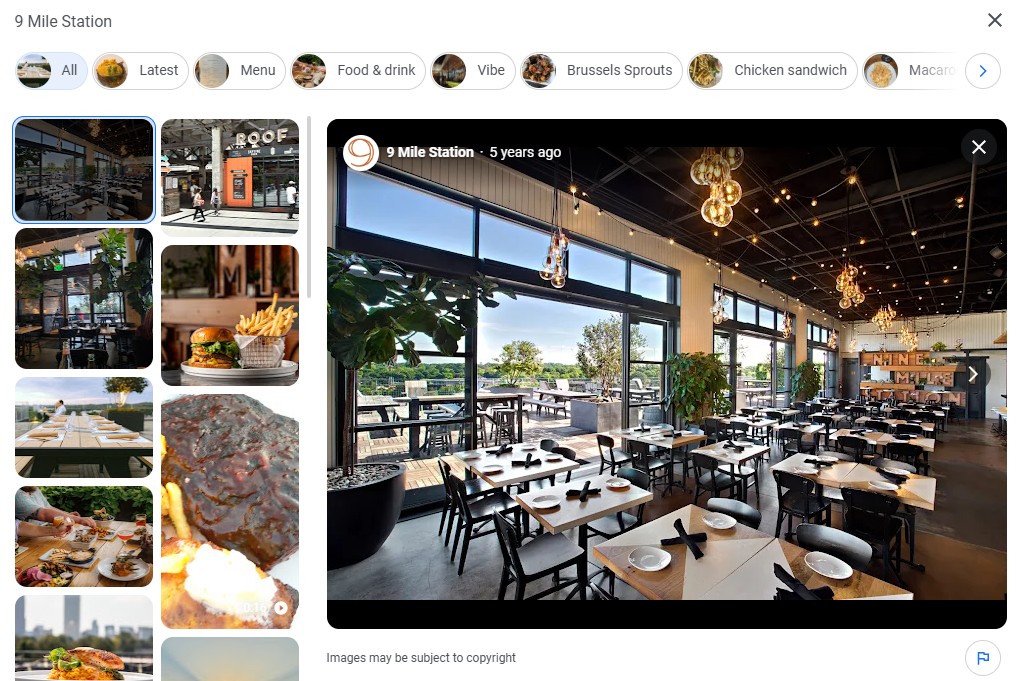Open the ROOF entrance photo thumbnail
Screen dimensions: 1025x681
pyautogui.click(x=230, y=177)
